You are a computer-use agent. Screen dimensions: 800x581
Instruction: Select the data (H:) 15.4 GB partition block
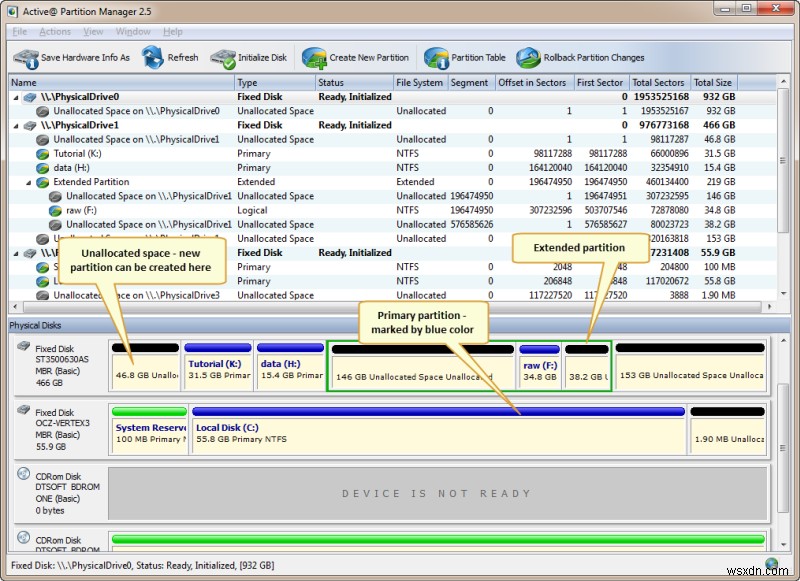(x=290, y=366)
